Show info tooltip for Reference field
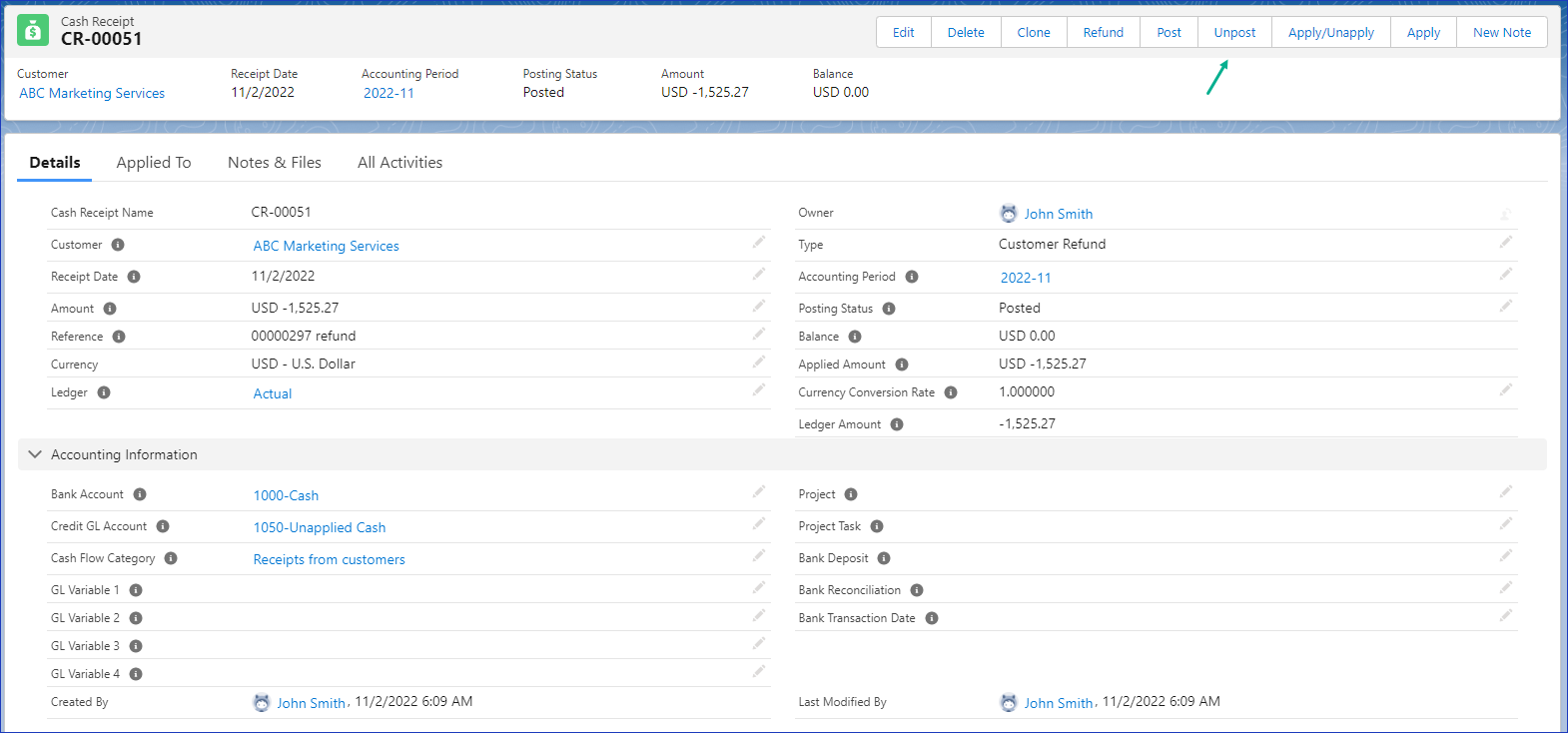The image size is (1568, 733). pos(119,337)
